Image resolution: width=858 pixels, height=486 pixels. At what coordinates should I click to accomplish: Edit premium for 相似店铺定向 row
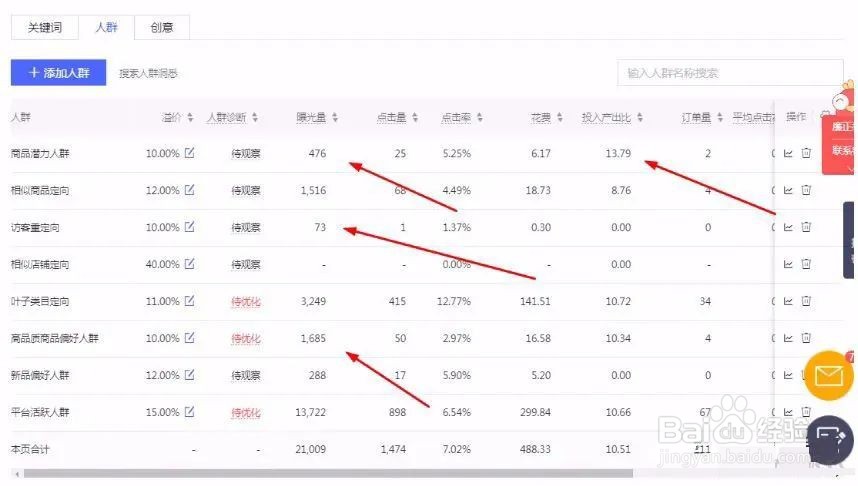[x=189, y=264]
